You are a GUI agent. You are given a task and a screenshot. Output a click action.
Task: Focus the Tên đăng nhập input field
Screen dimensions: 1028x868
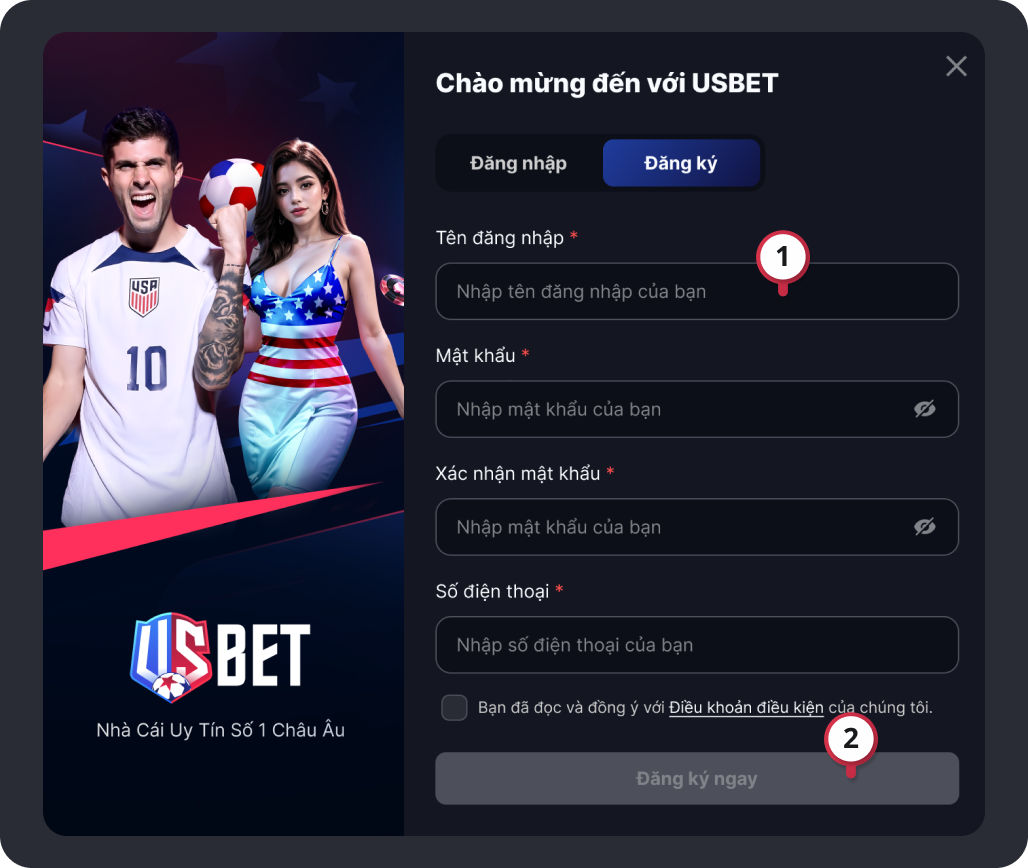click(697, 292)
